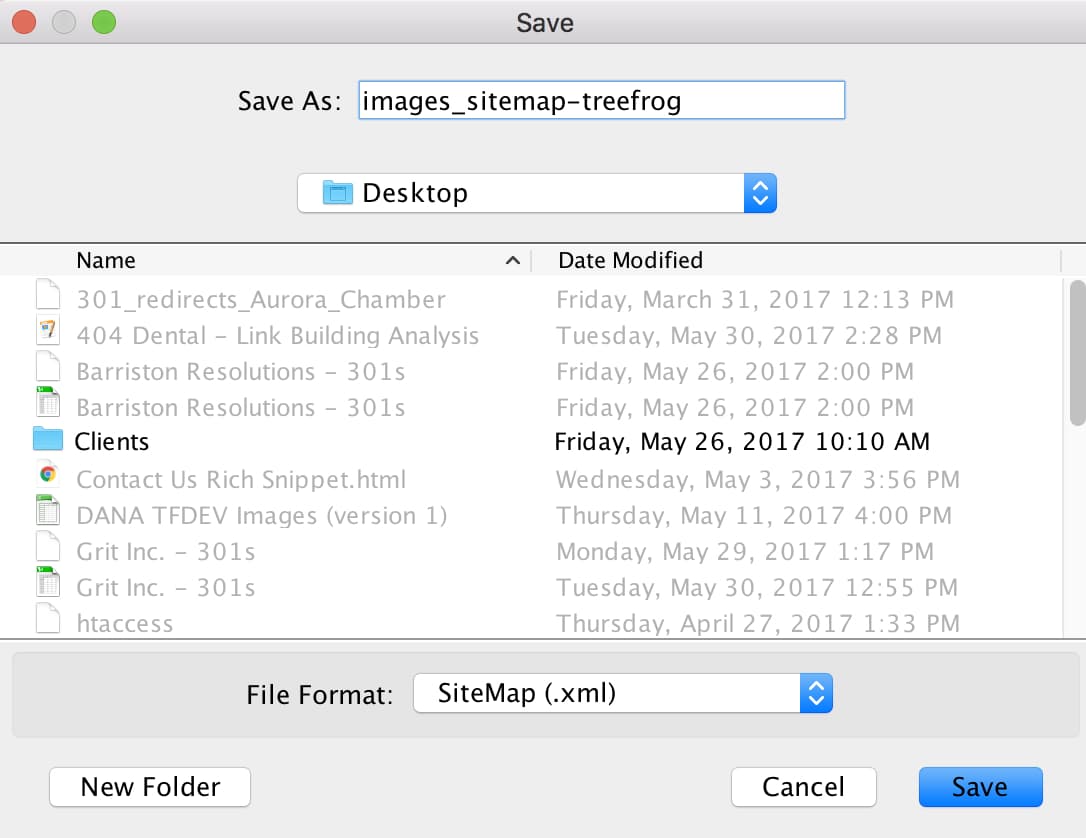Select DANA TFDEV Images (version 1)
The height and width of the screenshot is (838, 1086).
(x=262, y=516)
